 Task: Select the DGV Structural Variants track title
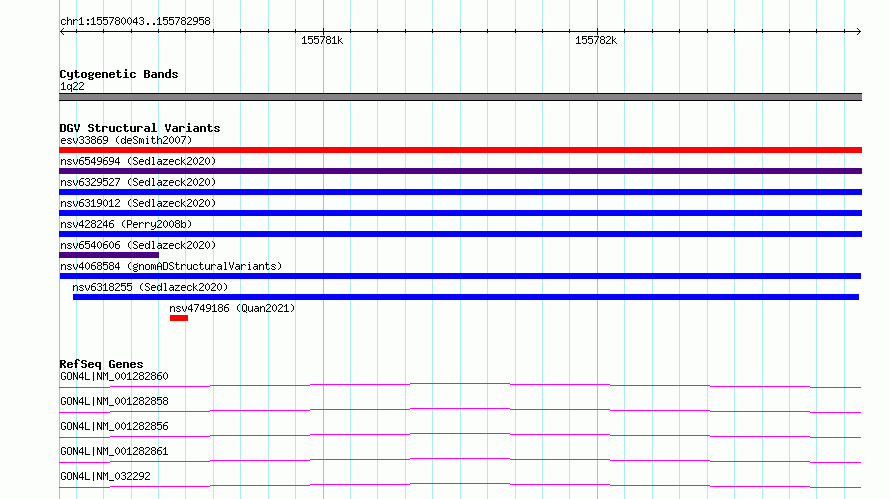coord(140,128)
